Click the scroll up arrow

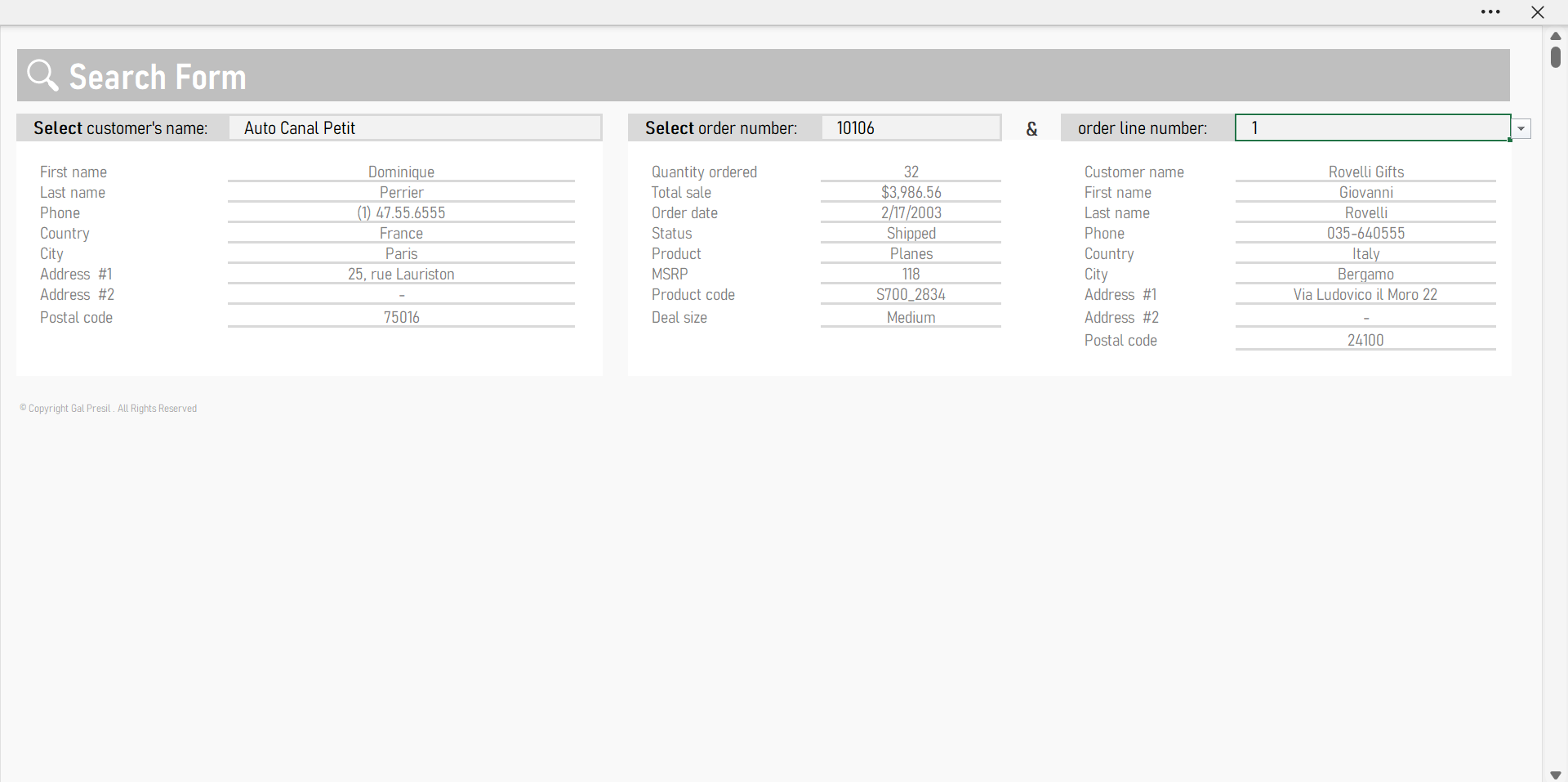pyautogui.click(x=1556, y=36)
